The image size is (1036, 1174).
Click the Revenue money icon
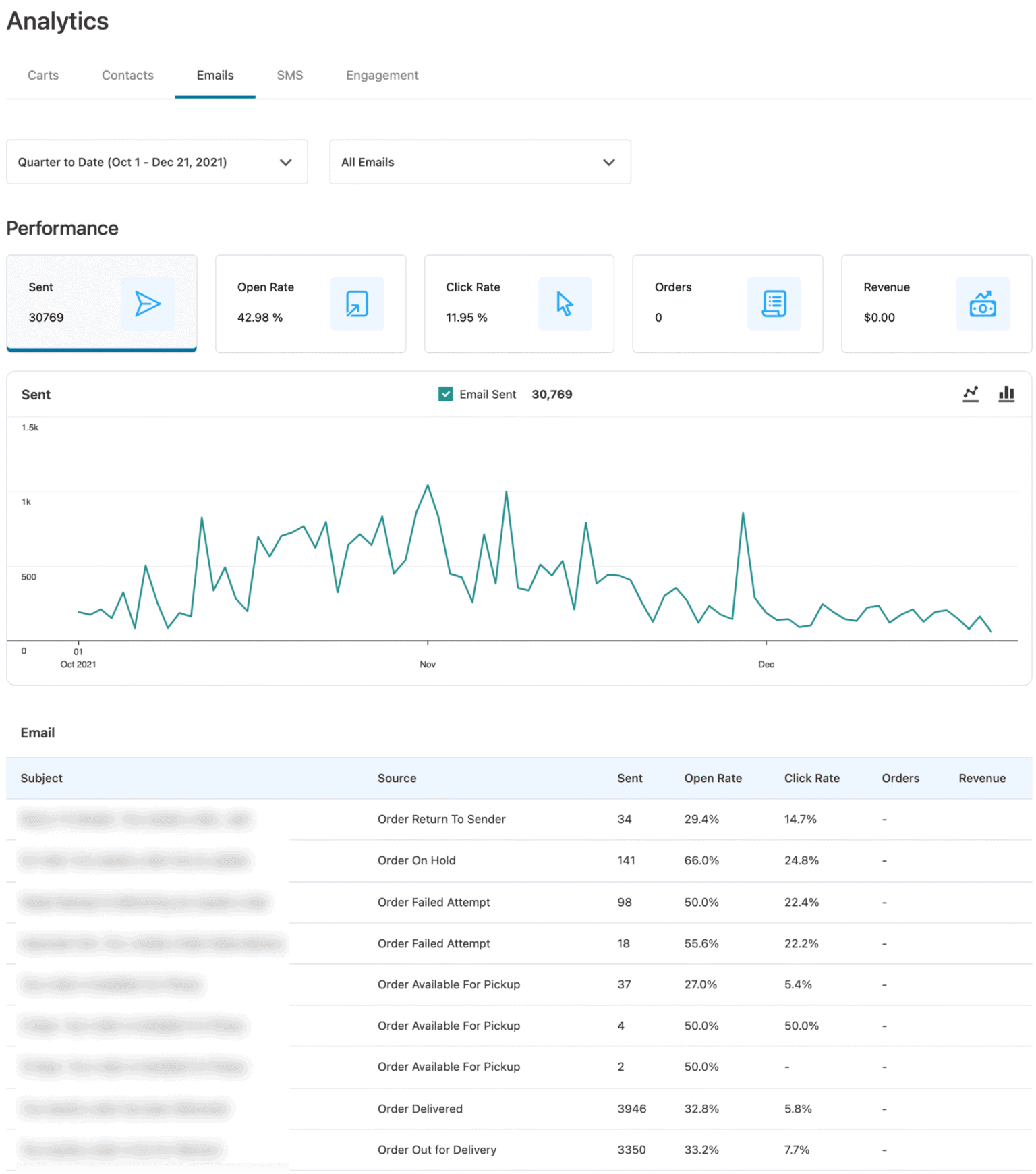coord(983,304)
